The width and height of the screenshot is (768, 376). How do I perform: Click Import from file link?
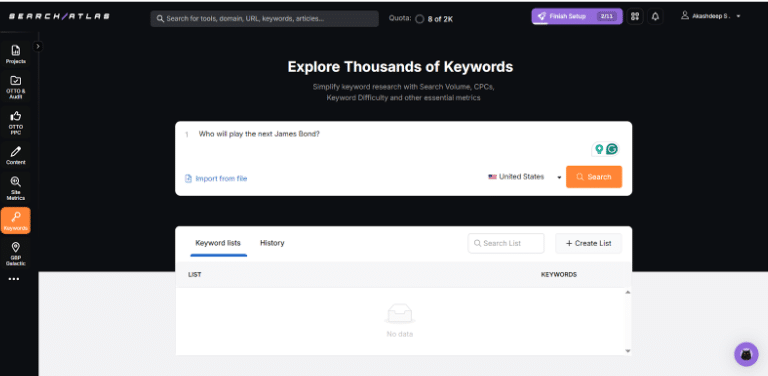pos(216,179)
